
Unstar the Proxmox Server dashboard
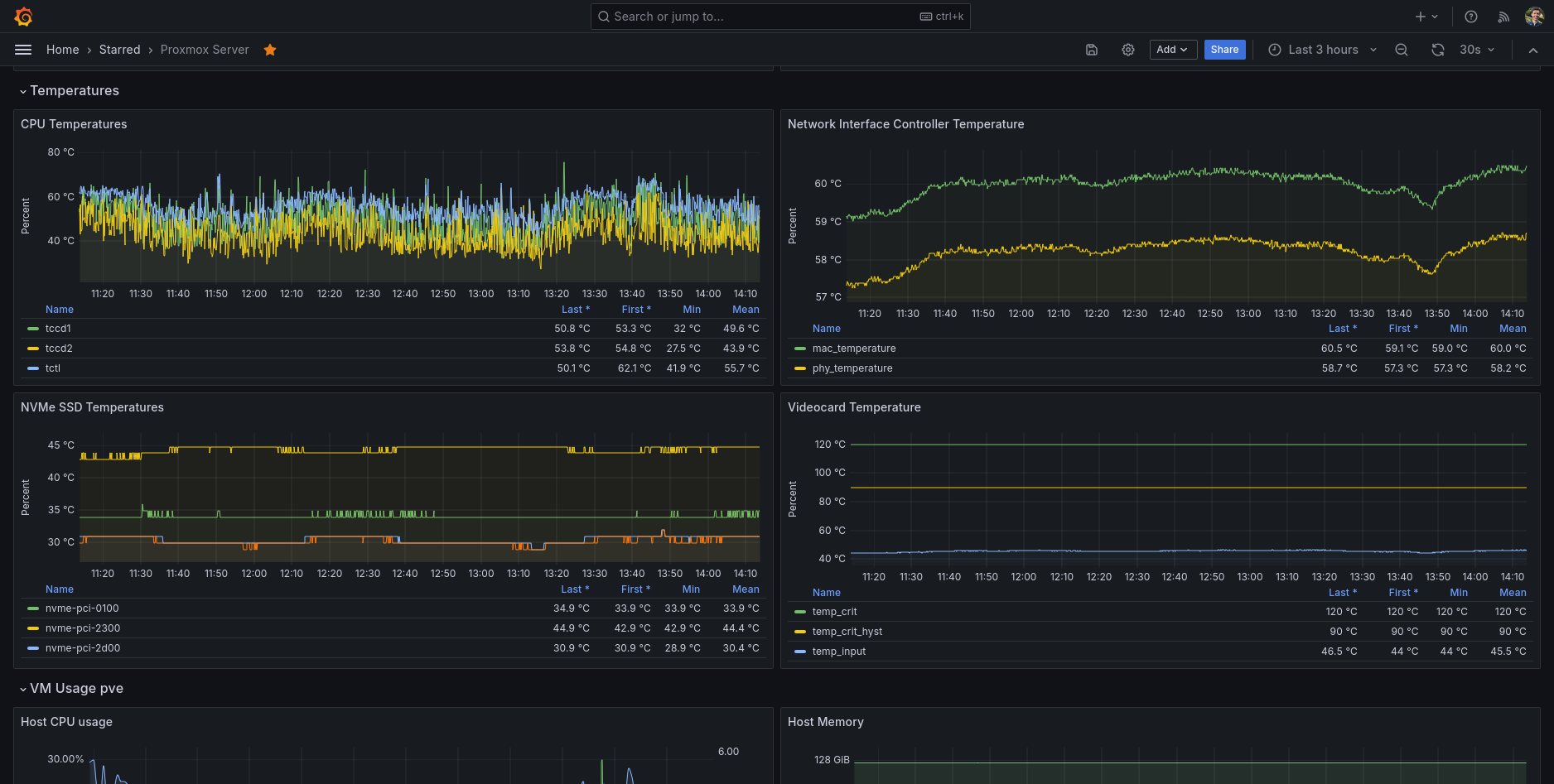click(270, 50)
